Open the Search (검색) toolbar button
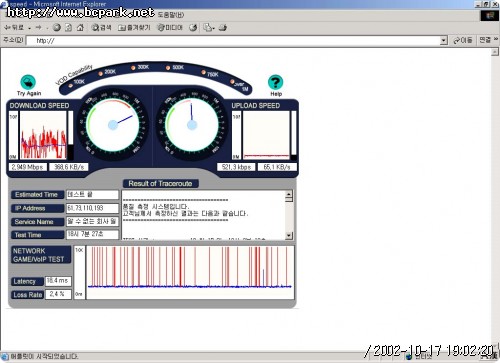 click(x=101, y=28)
